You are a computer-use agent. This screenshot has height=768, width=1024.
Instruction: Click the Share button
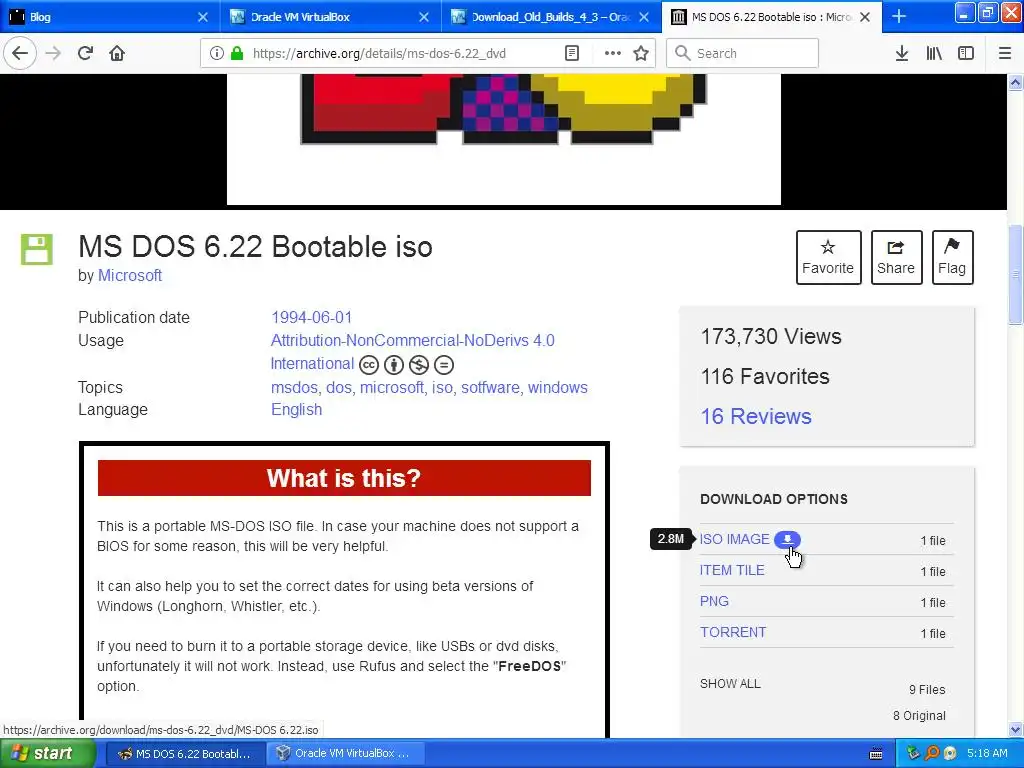click(x=896, y=257)
